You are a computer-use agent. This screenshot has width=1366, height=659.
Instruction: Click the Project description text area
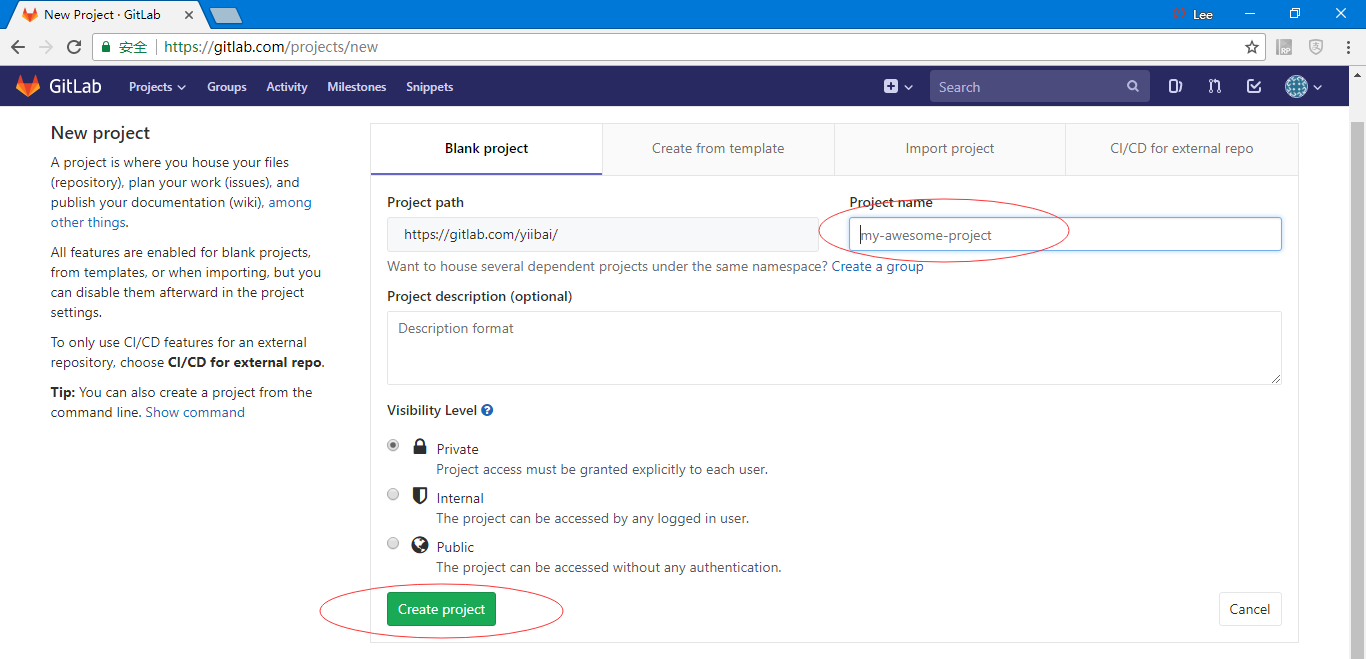(834, 348)
